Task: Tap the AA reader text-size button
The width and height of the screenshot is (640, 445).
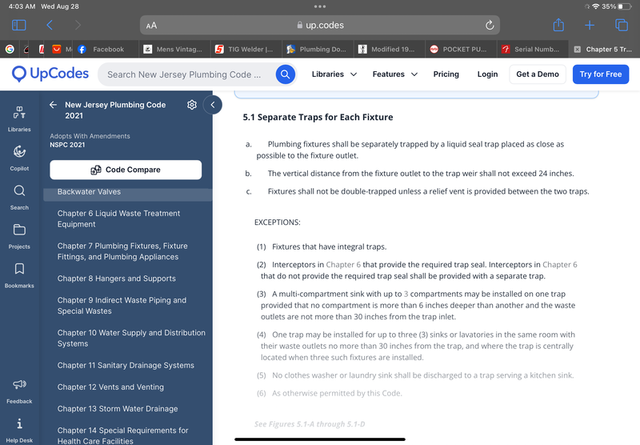Action: click(x=151, y=25)
